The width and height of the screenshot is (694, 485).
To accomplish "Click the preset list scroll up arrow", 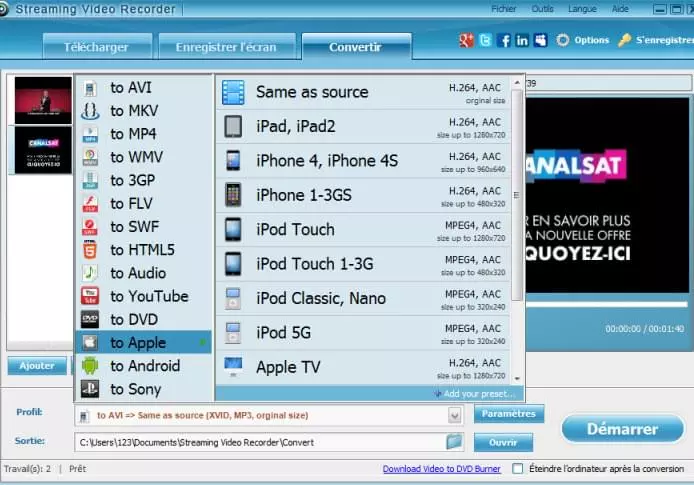I will tap(517, 83).
